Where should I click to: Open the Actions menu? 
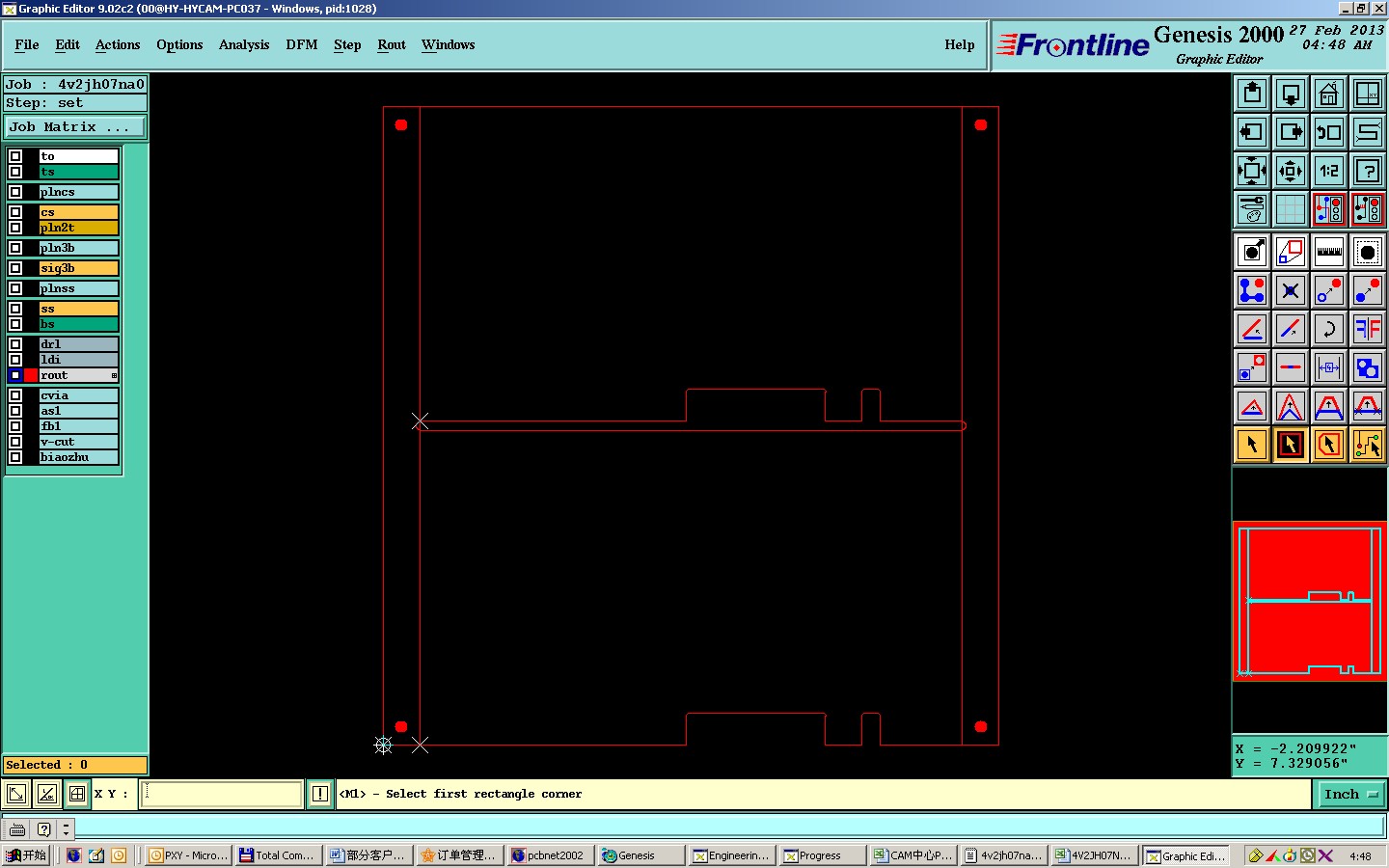pyautogui.click(x=118, y=44)
